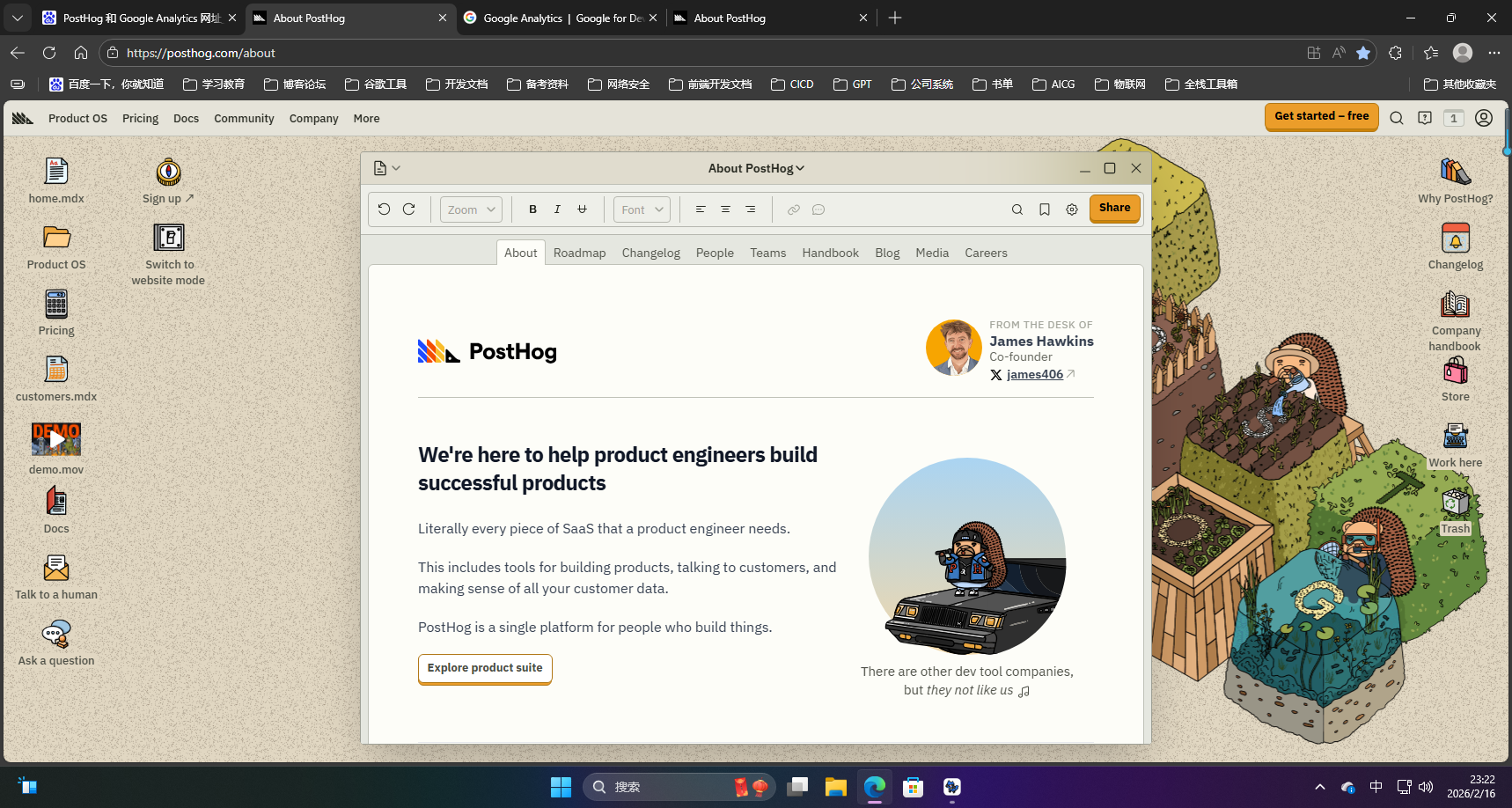The image size is (1512, 808).
Task: Align text right
Action: [x=750, y=209]
